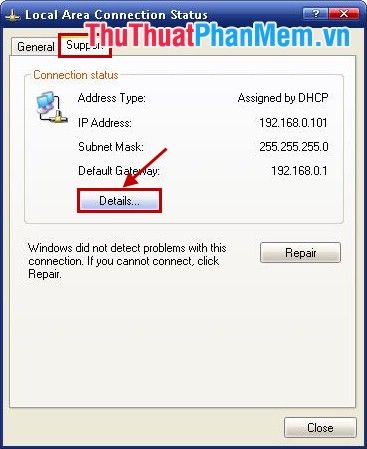Click the Assigned by DHCP value

click(x=283, y=98)
